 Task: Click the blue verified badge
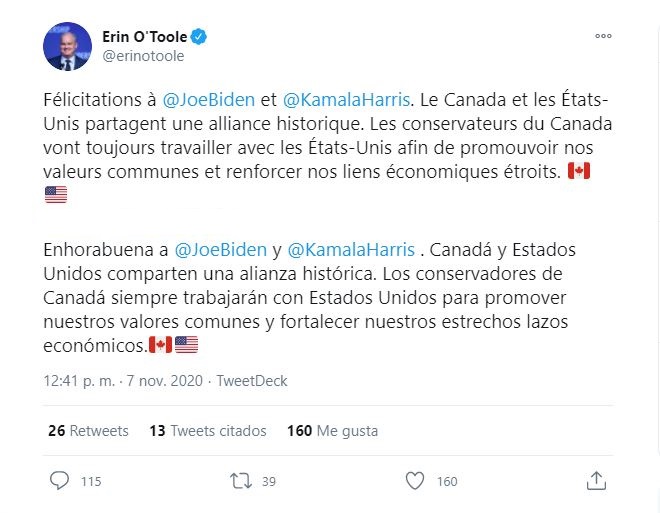point(199,37)
